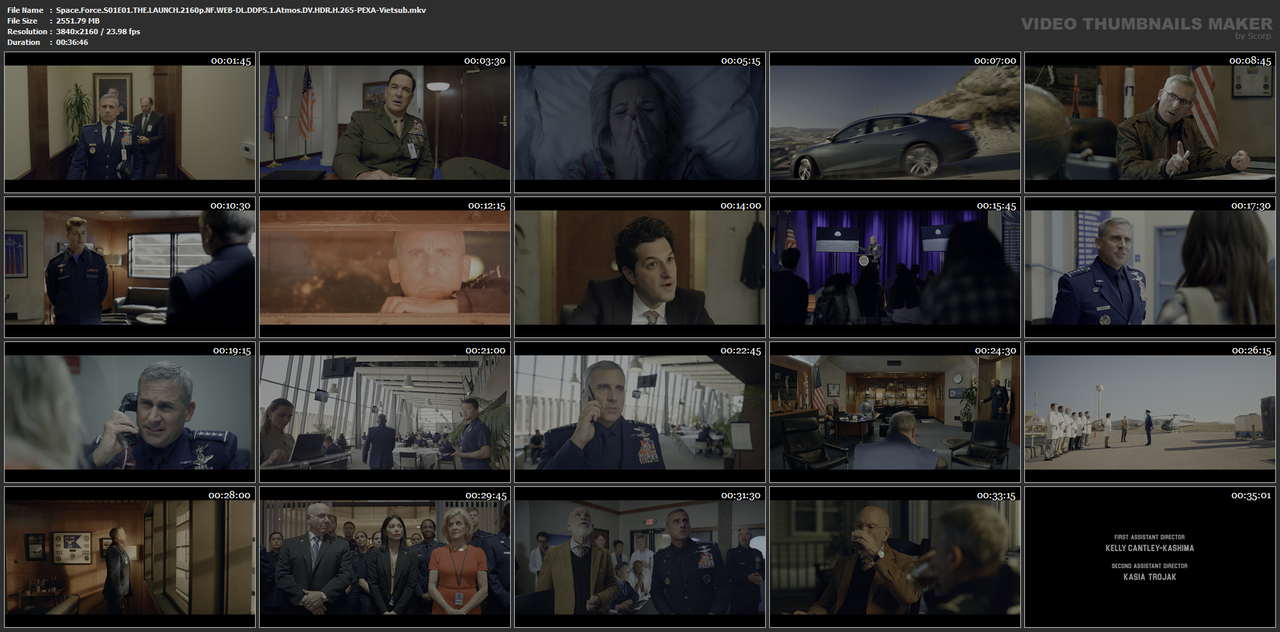Select the thumbnail at 00:01:45

[x=130, y=122]
